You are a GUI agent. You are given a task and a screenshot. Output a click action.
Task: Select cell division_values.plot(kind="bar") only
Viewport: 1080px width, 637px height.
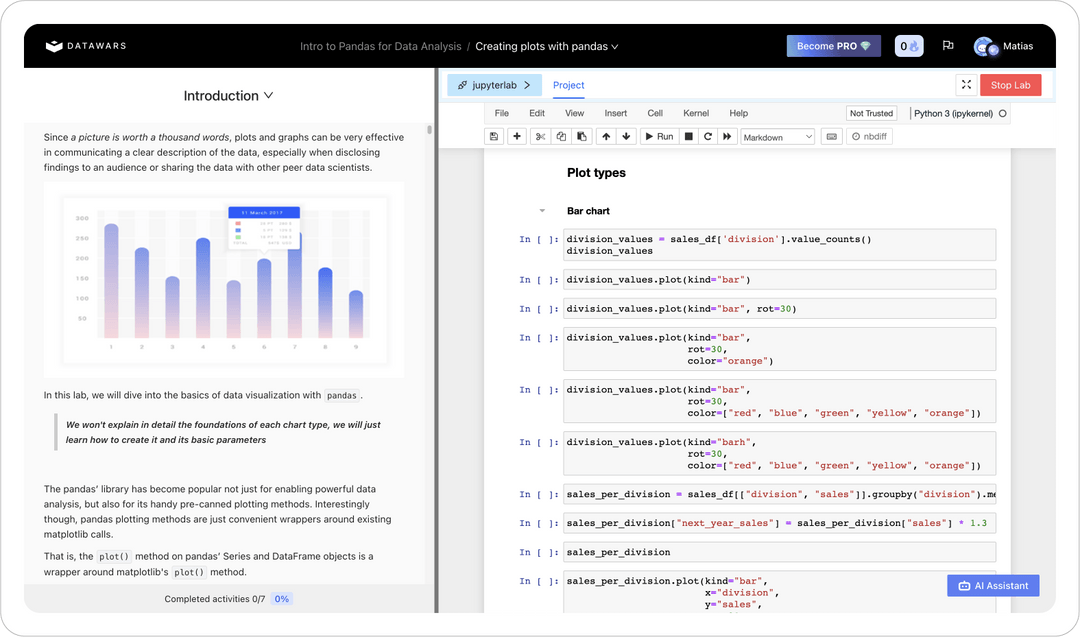pos(779,280)
